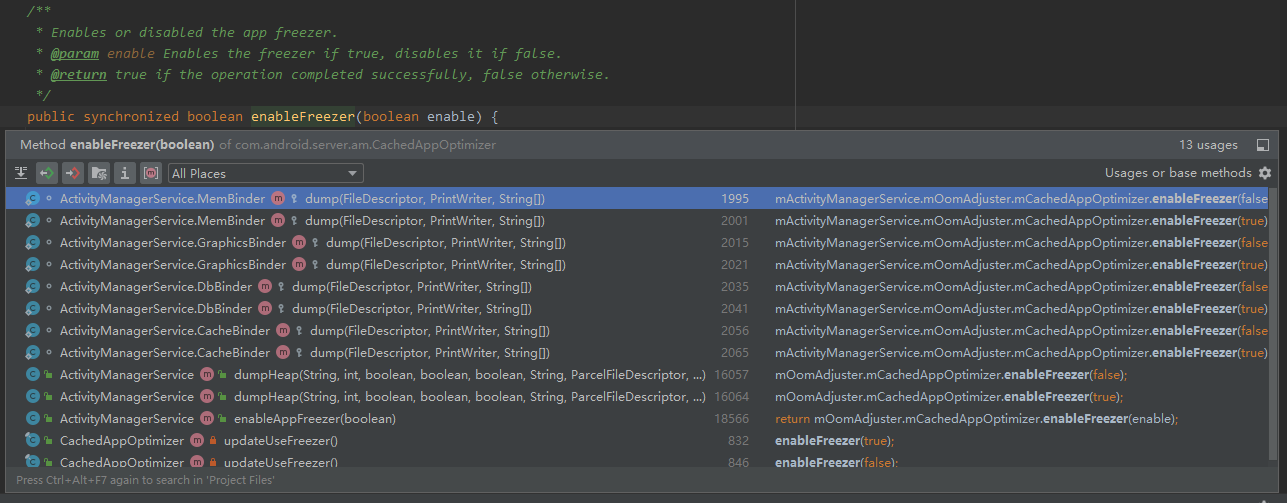Open the find usages settings gear

tap(1265, 173)
